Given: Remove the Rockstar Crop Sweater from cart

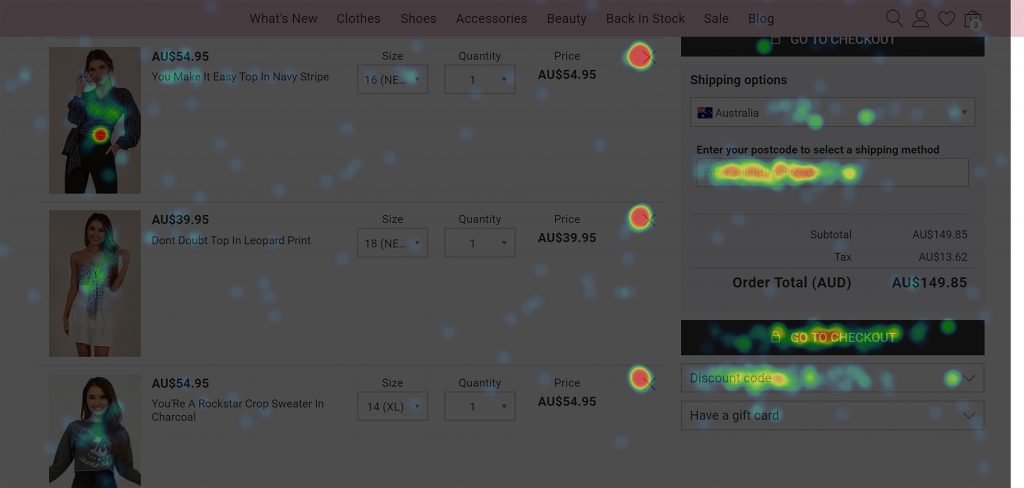Looking at the screenshot, I should click(647, 383).
